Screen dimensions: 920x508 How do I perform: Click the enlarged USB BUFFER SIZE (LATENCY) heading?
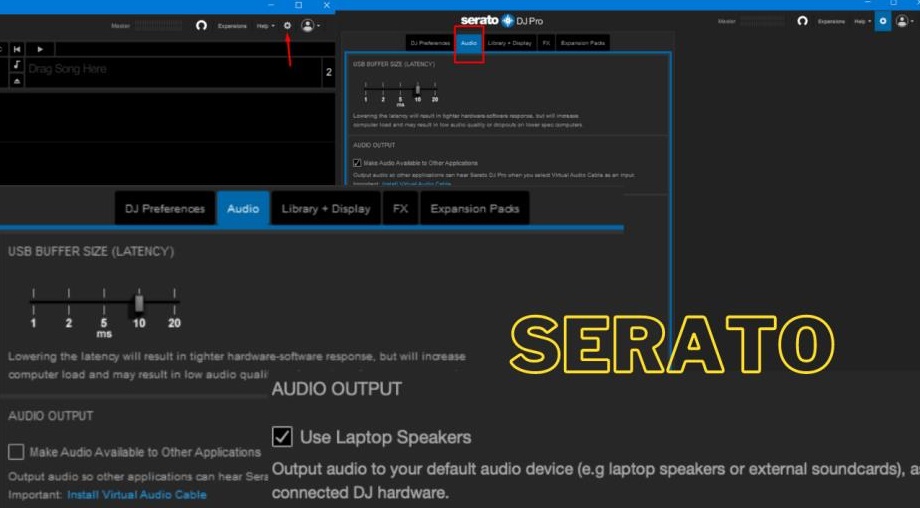coord(91,251)
